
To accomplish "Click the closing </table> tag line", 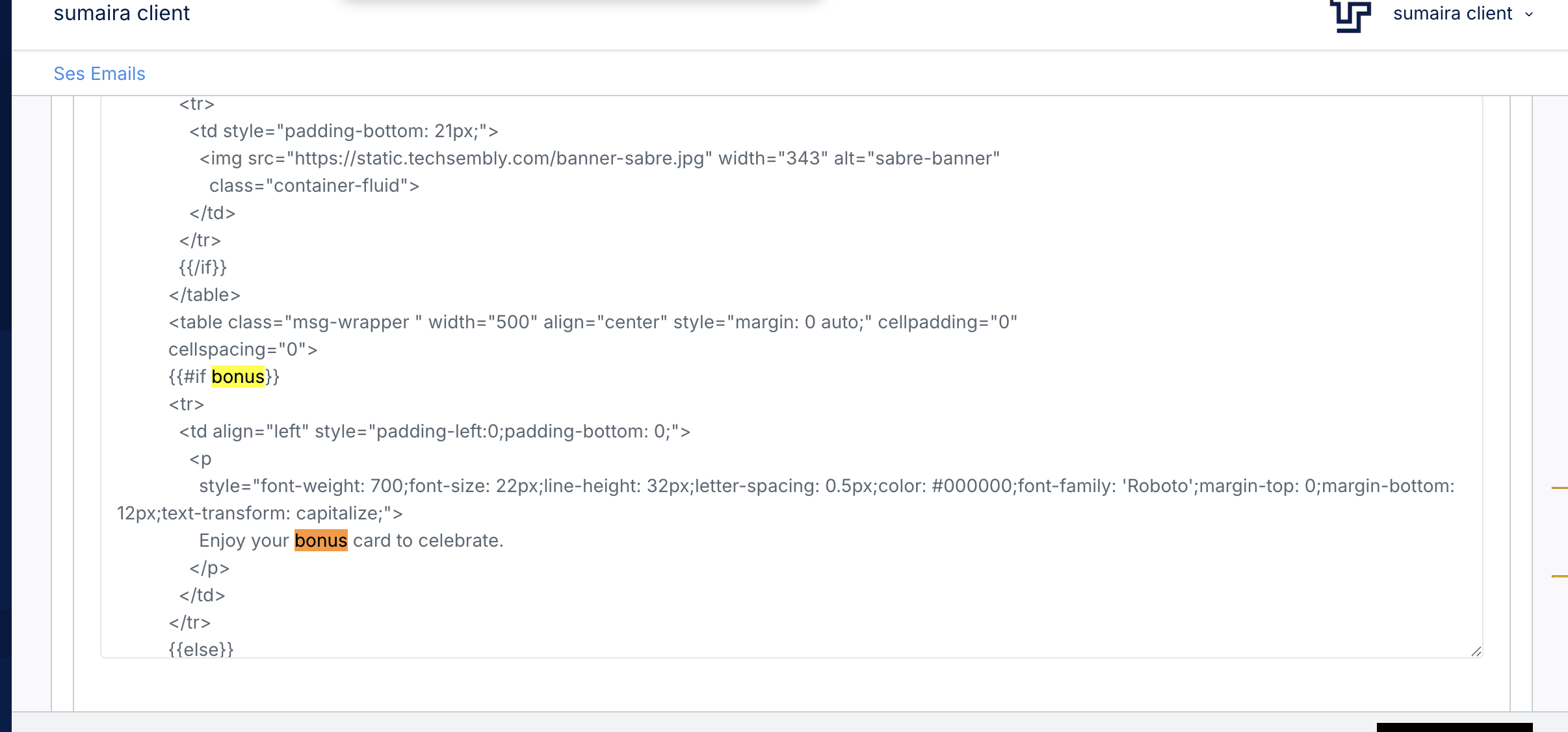I will point(204,294).
